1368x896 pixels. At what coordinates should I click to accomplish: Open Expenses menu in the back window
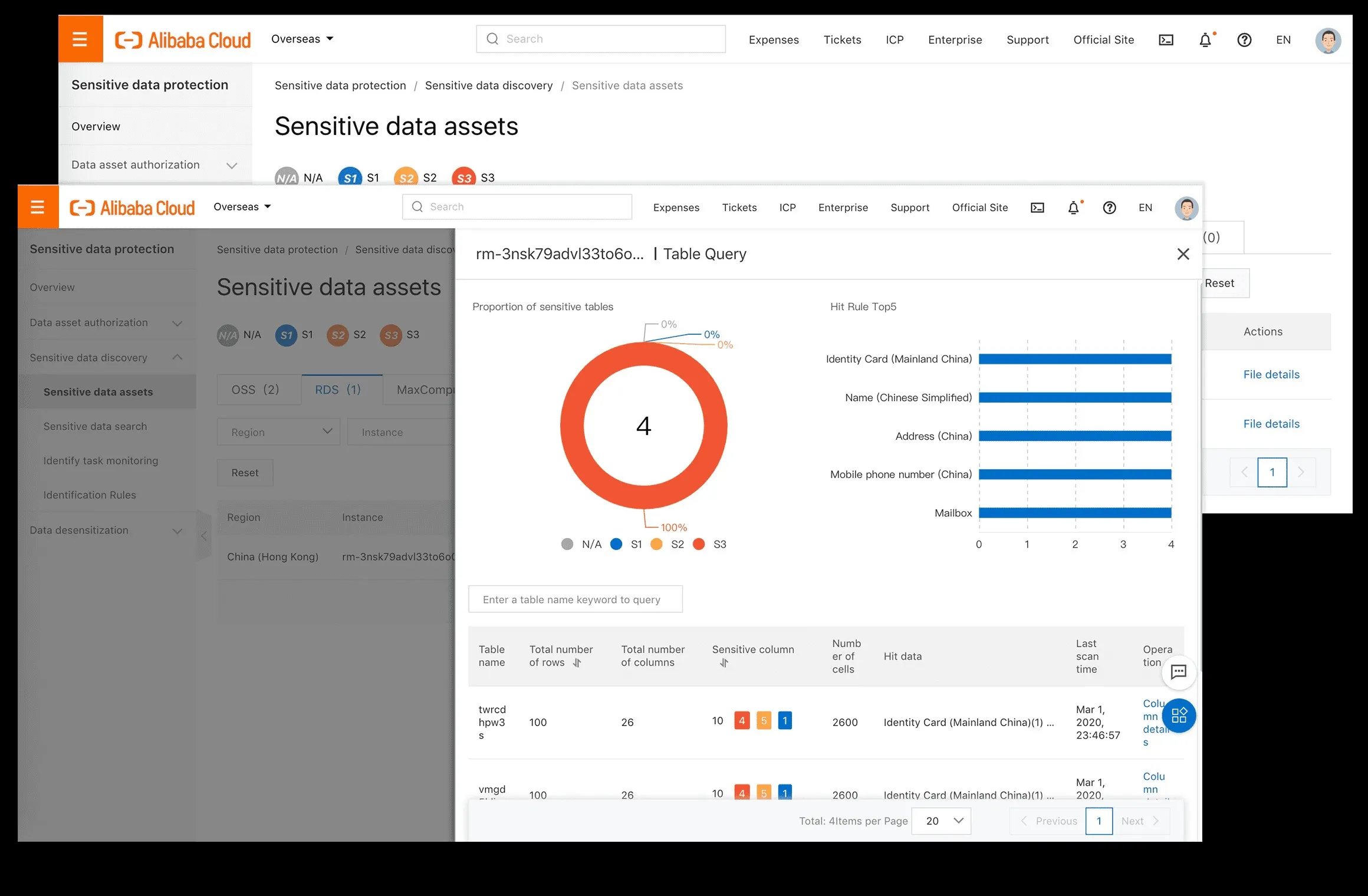(x=774, y=39)
